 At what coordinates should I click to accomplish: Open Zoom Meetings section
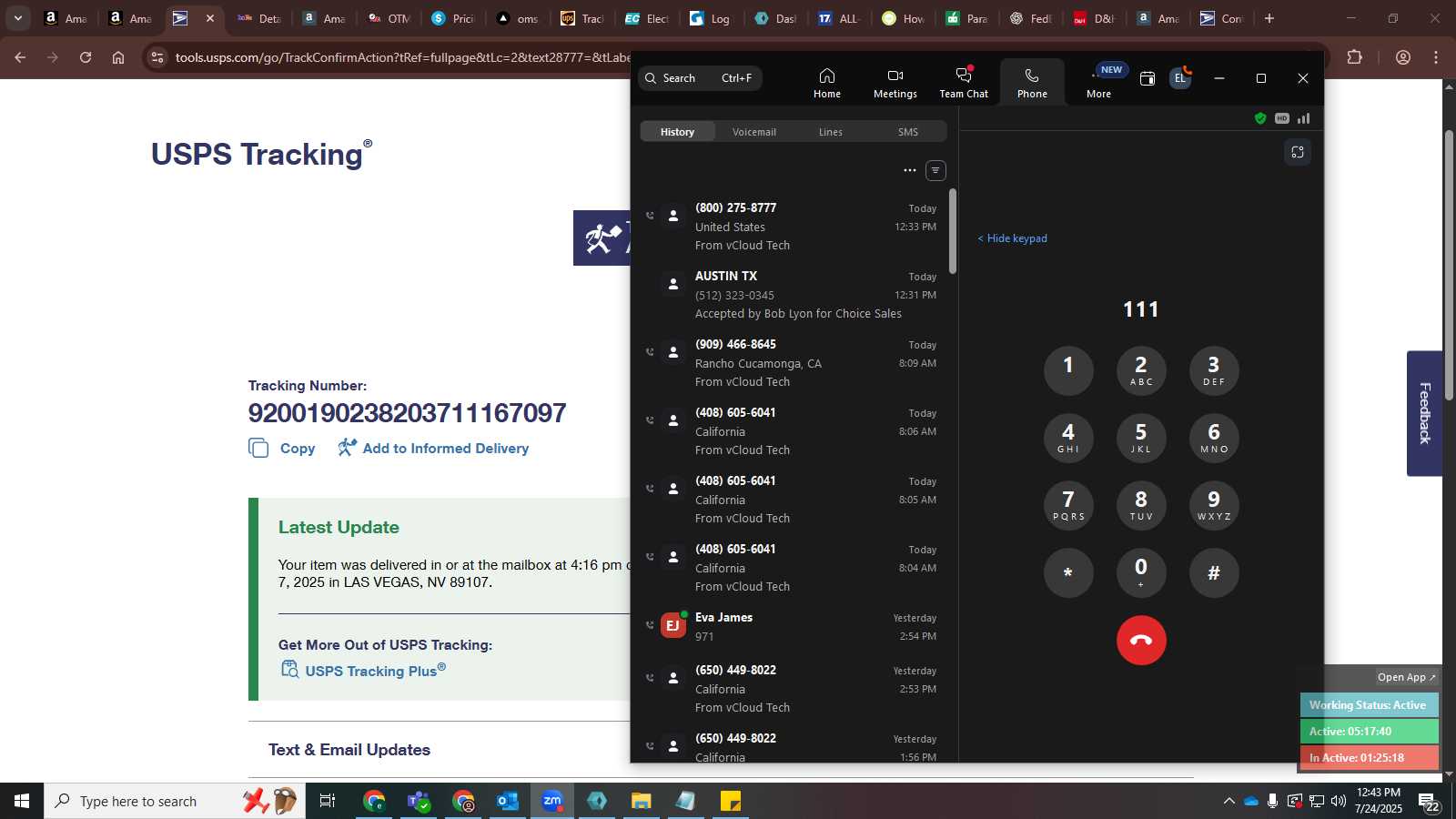click(x=895, y=83)
